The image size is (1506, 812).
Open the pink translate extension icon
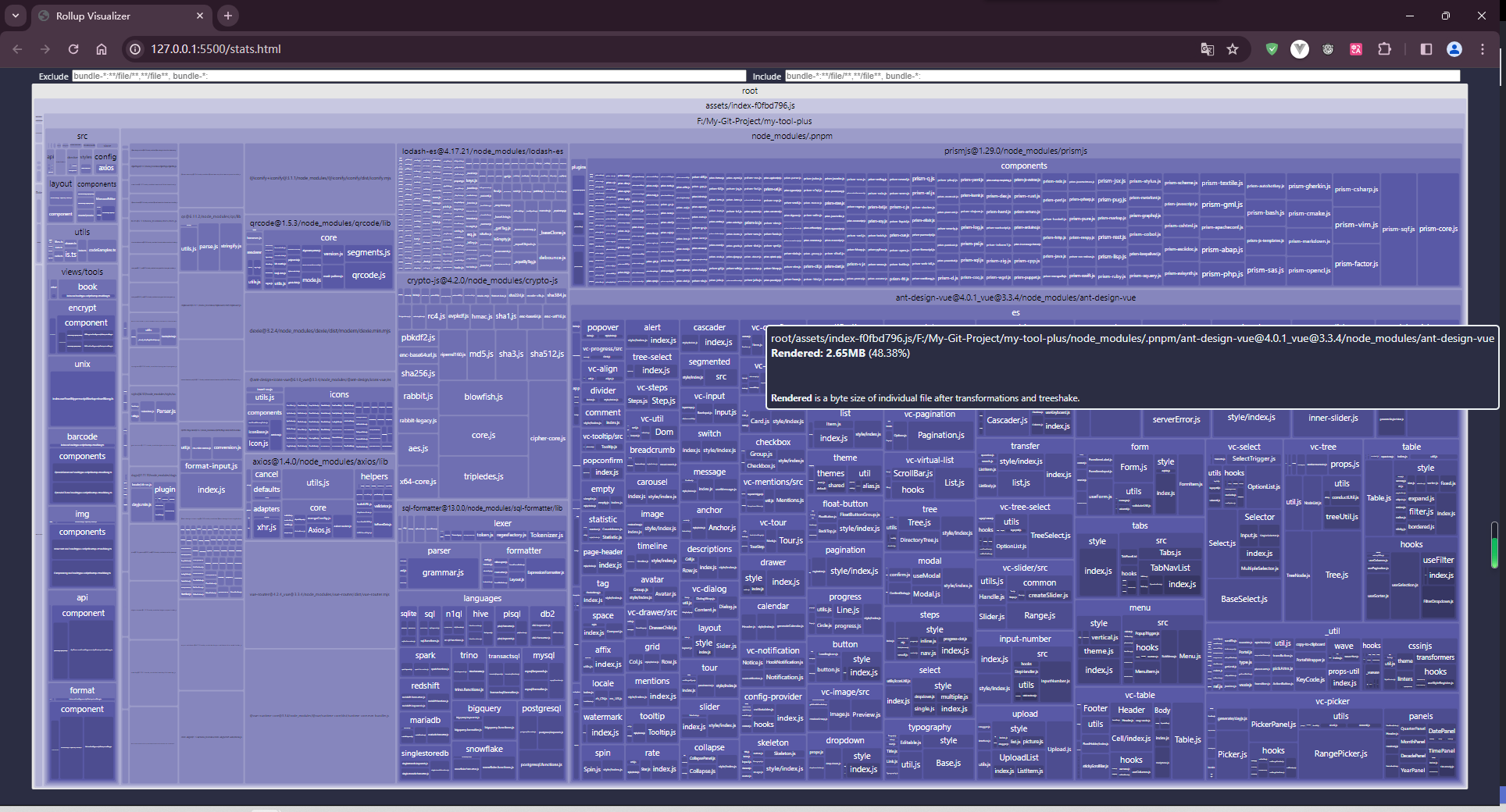pyautogui.click(x=1356, y=49)
